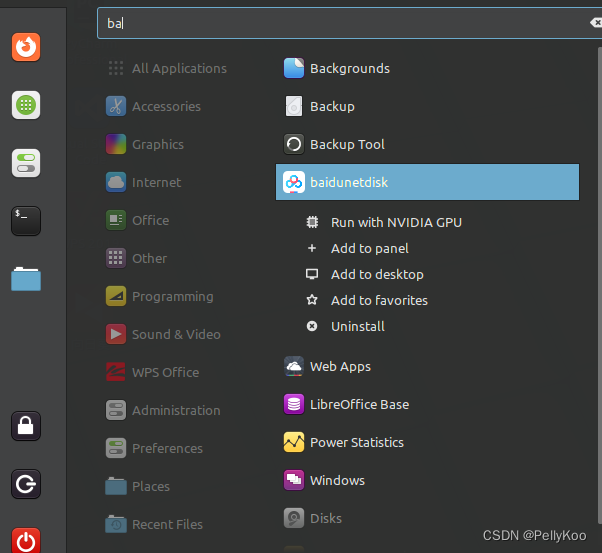Click the red power/shutdown icon
Screen dimensions: 602x553
click(x=26, y=540)
